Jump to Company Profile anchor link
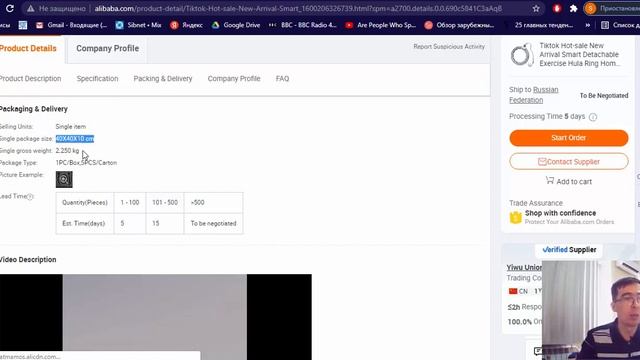The height and width of the screenshot is (360, 640). pos(234,78)
